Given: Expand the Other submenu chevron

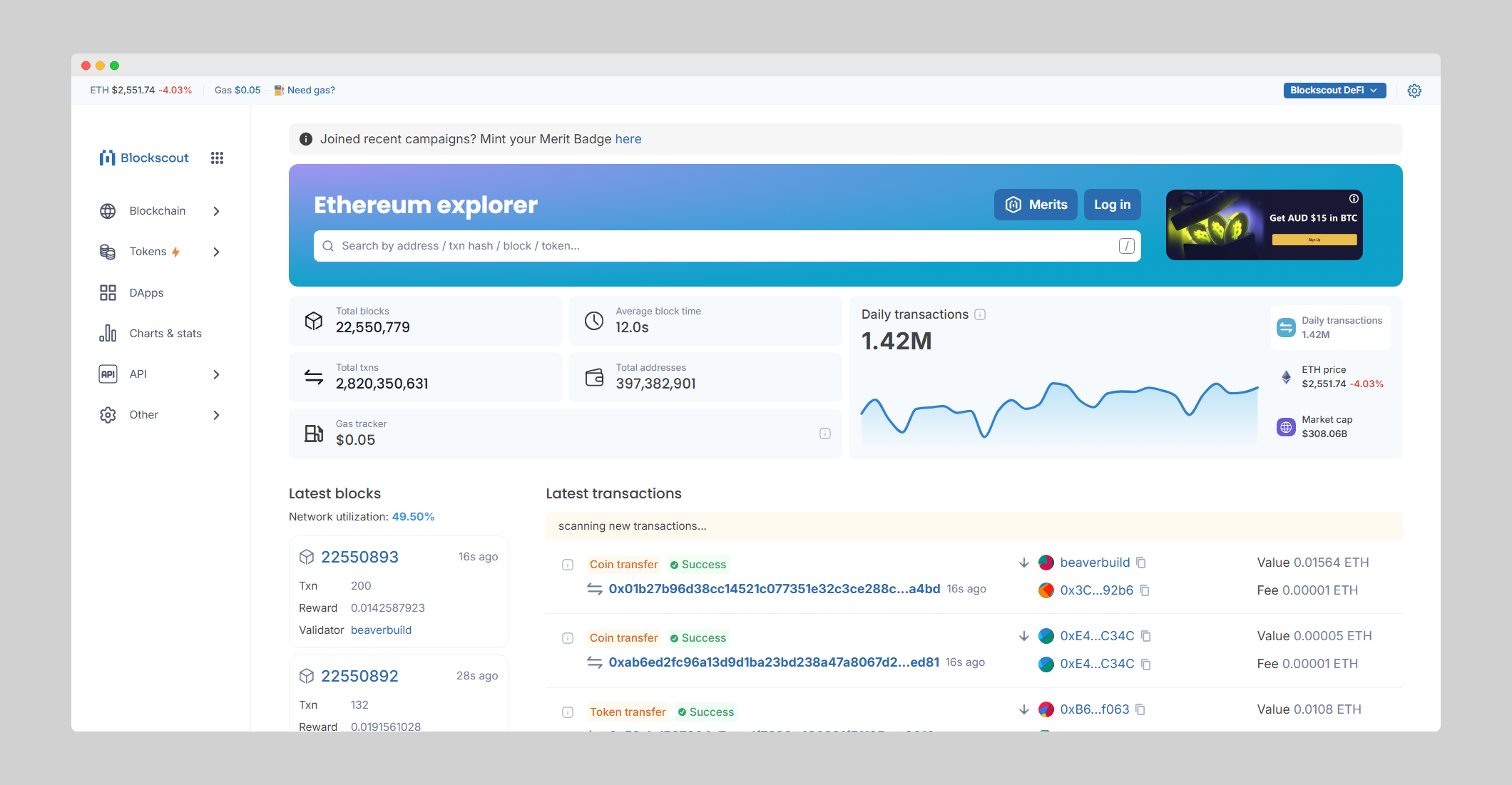Looking at the screenshot, I should click(x=216, y=415).
